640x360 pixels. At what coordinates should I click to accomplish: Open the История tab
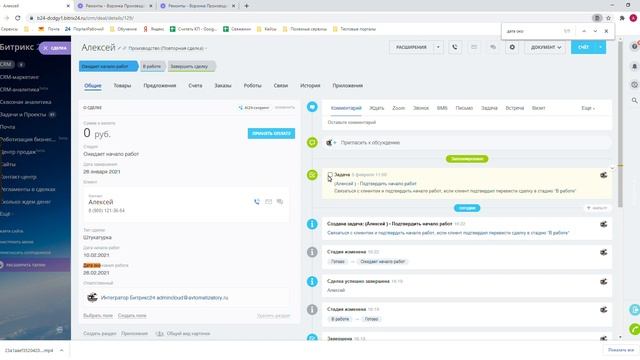coord(310,86)
